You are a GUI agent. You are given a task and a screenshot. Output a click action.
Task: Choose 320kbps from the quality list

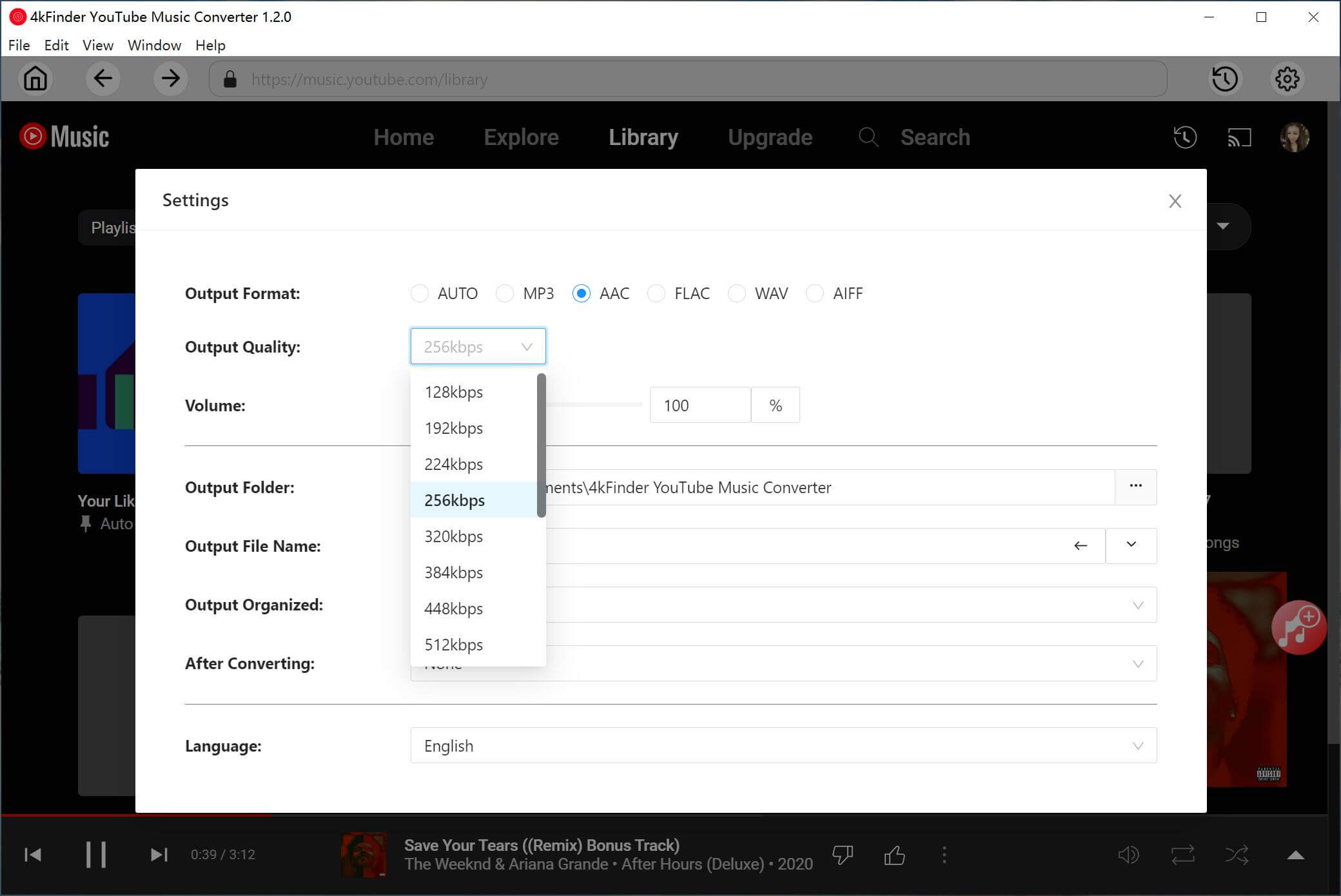click(454, 536)
